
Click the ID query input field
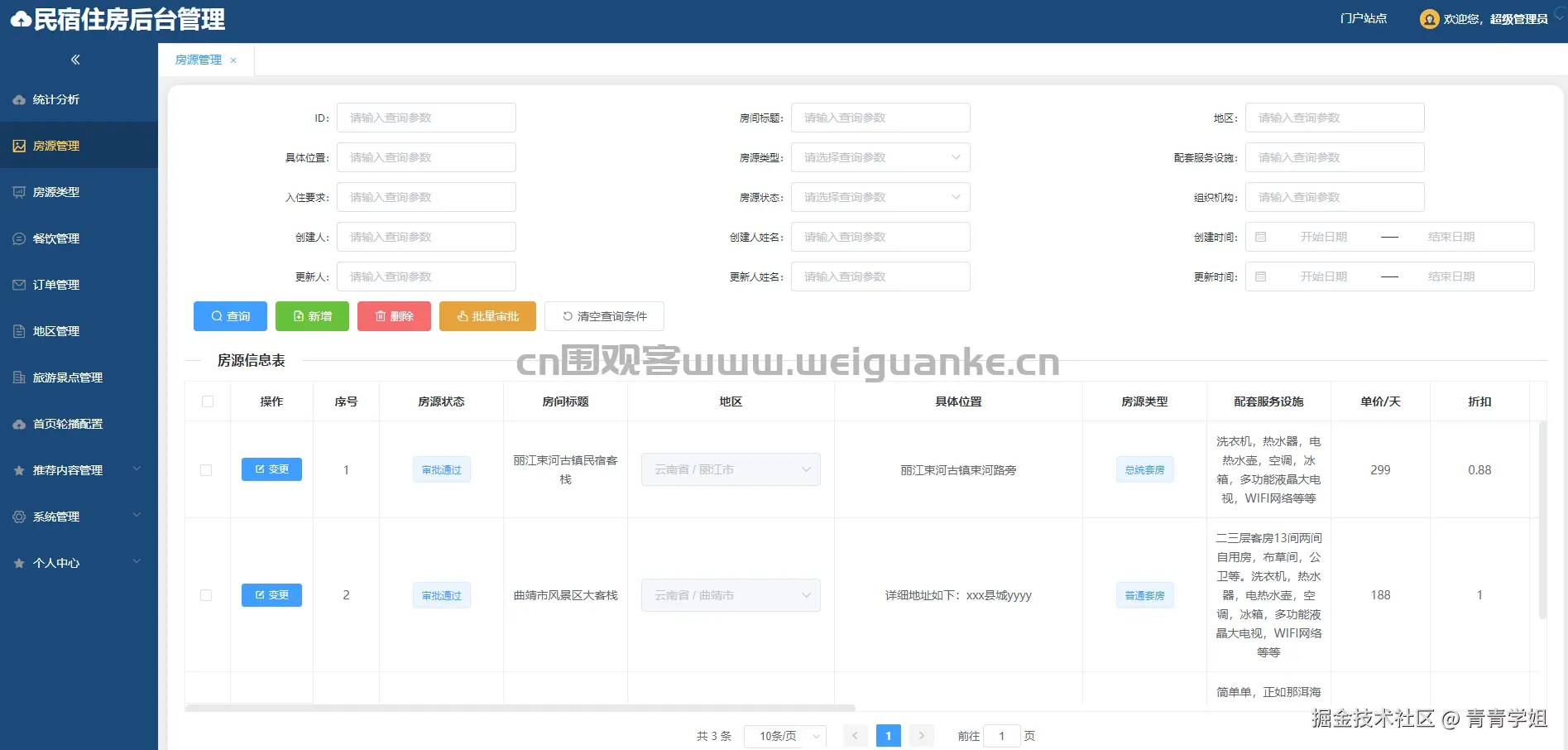(x=426, y=118)
